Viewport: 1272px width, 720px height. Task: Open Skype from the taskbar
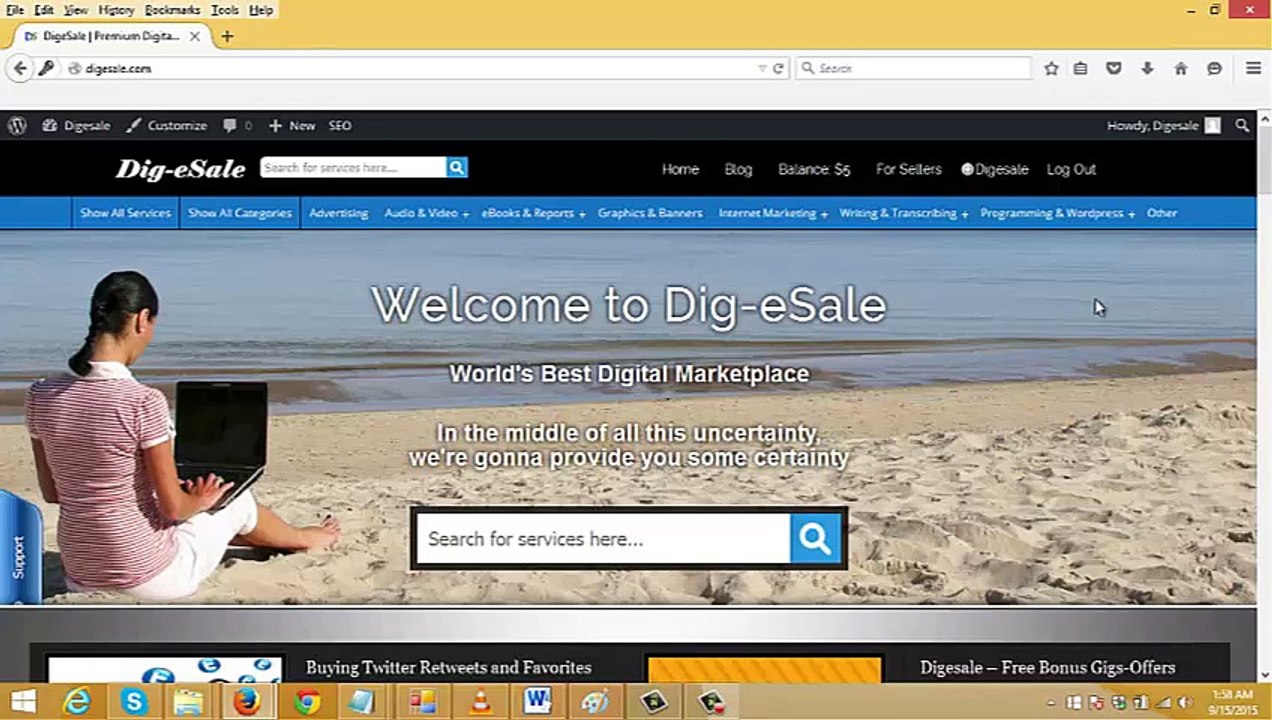coord(133,701)
